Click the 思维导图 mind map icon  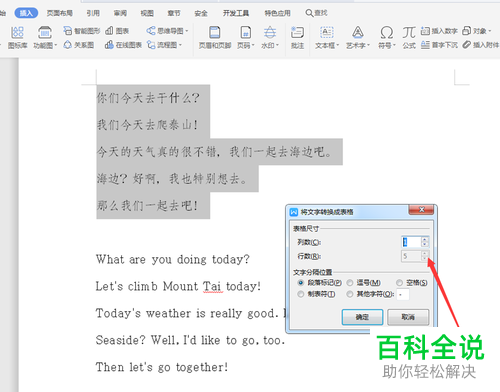(x=151, y=31)
